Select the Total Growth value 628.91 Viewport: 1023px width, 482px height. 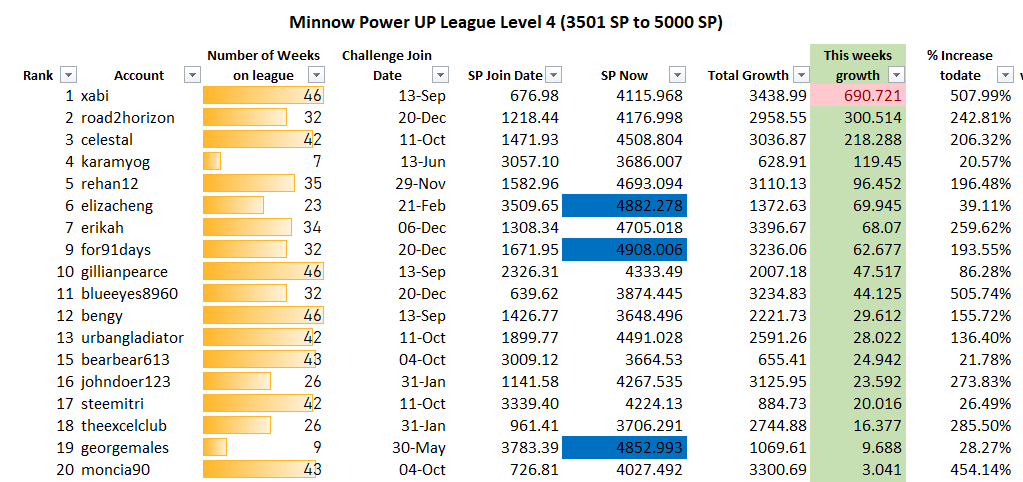coord(783,162)
